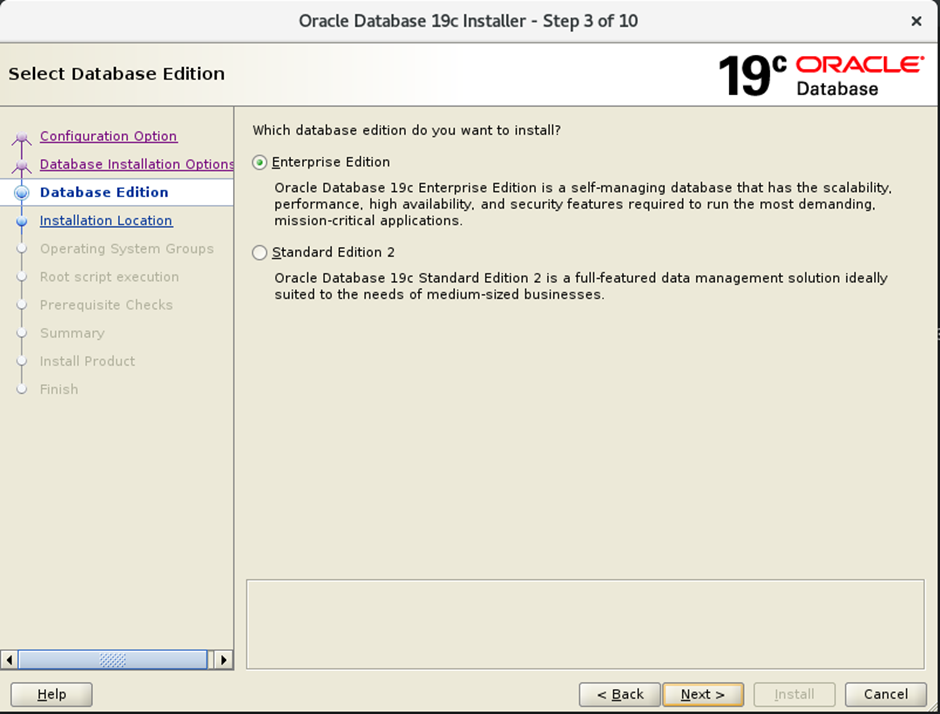Click the step marker icon beside Database Installation Options
The width and height of the screenshot is (940, 714).
tap(22, 166)
